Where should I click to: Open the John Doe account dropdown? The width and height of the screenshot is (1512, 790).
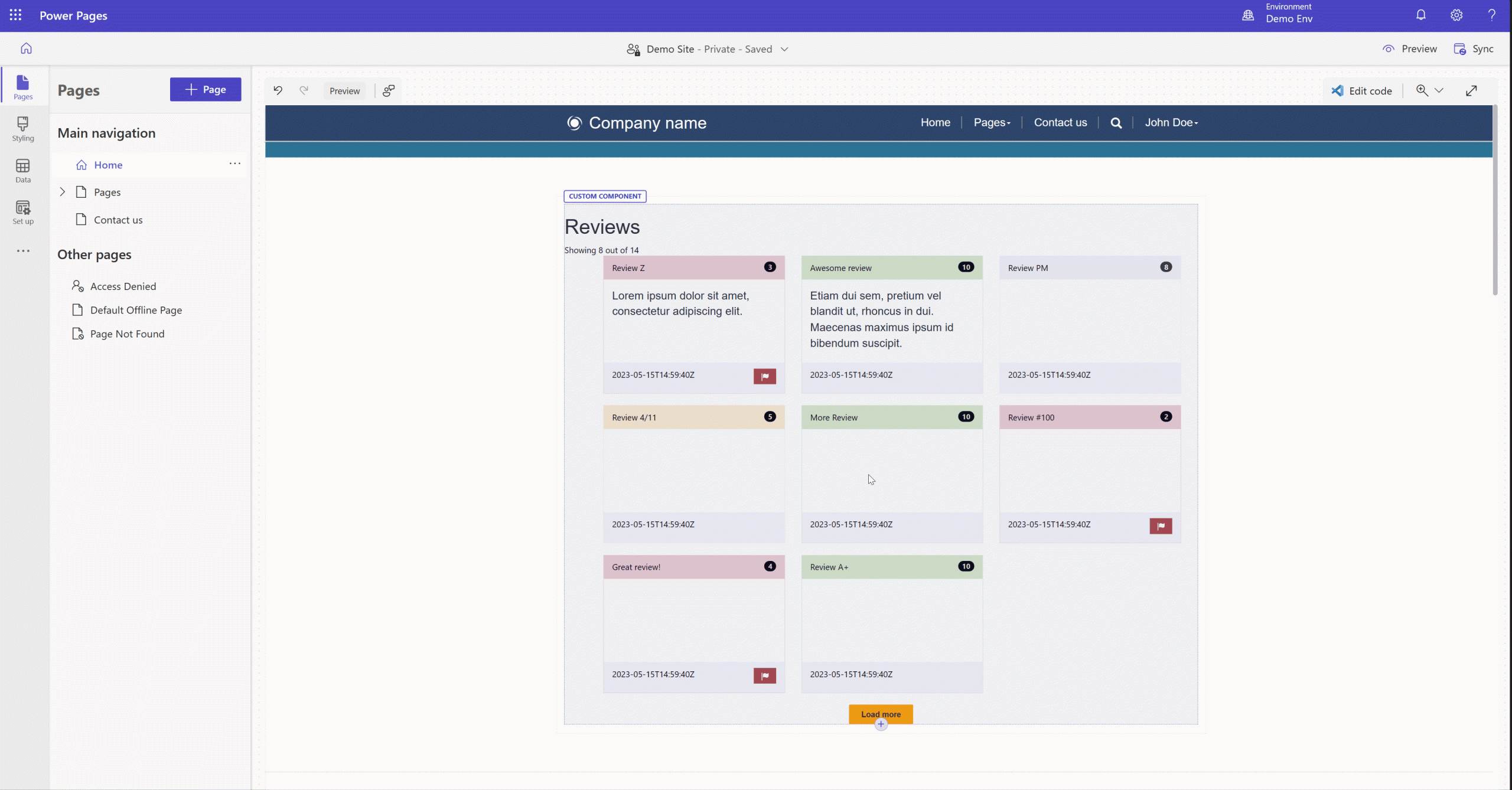point(1171,122)
